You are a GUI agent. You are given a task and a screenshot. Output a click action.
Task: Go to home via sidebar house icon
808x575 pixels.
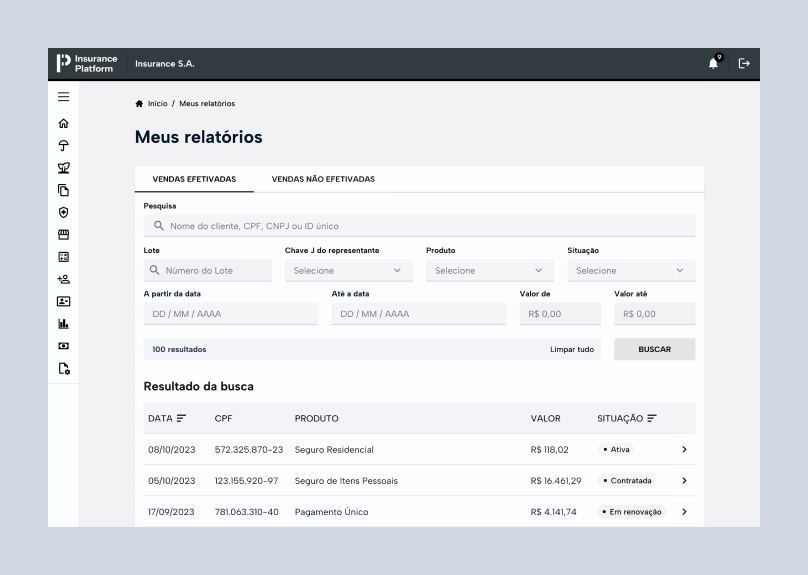pyautogui.click(x=63, y=123)
